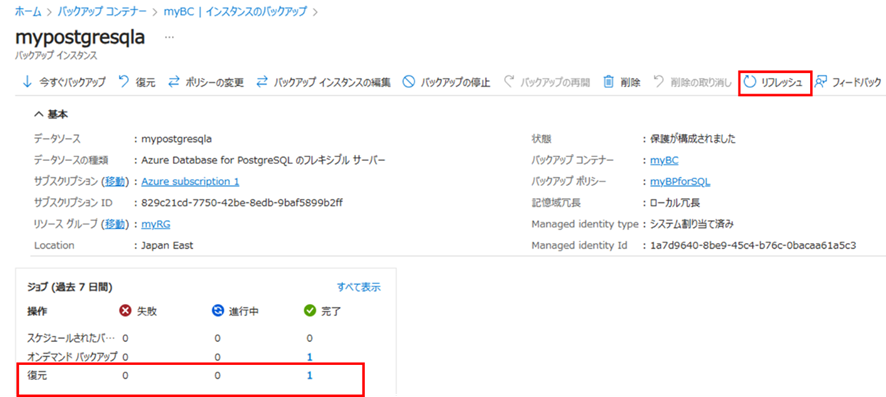
Task: Click the edit backup instance arrows icon
Action: [262, 82]
